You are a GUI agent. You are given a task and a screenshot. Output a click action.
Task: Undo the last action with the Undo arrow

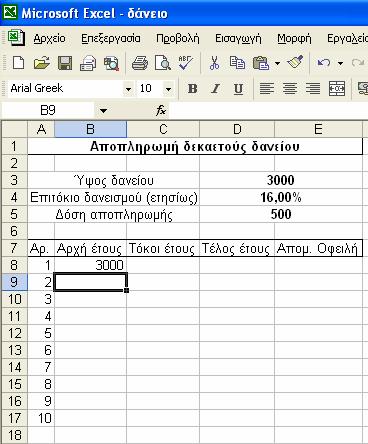(x=324, y=63)
